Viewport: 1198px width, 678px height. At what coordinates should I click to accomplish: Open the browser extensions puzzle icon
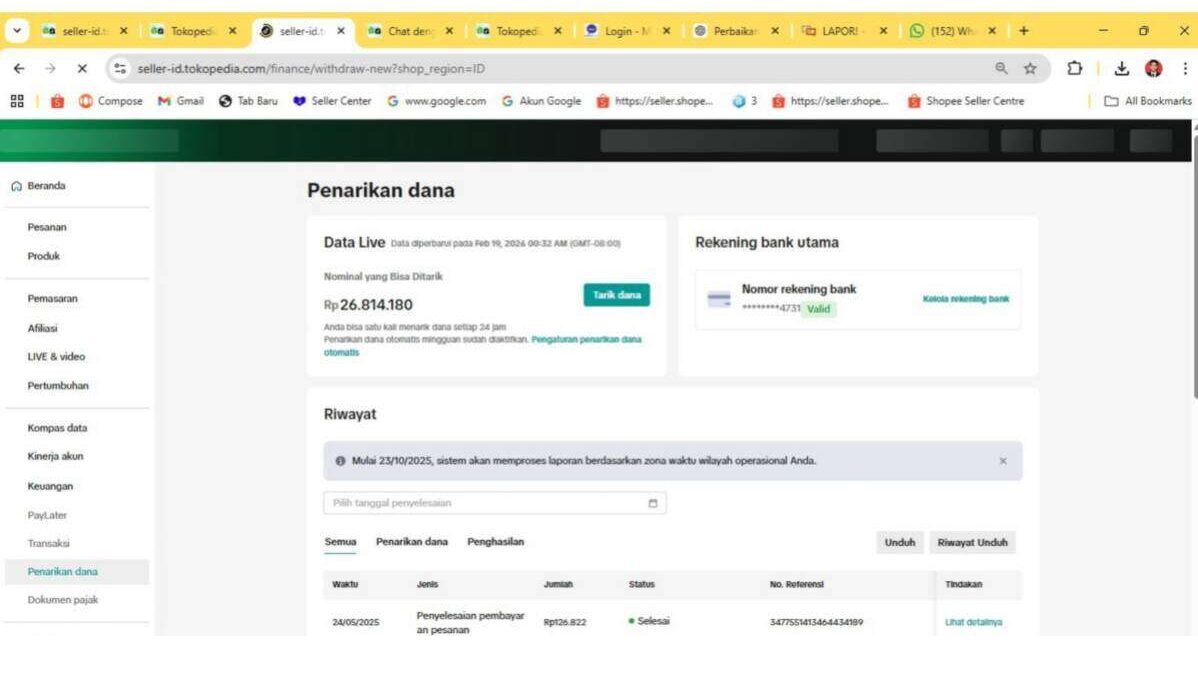[x=1075, y=69]
